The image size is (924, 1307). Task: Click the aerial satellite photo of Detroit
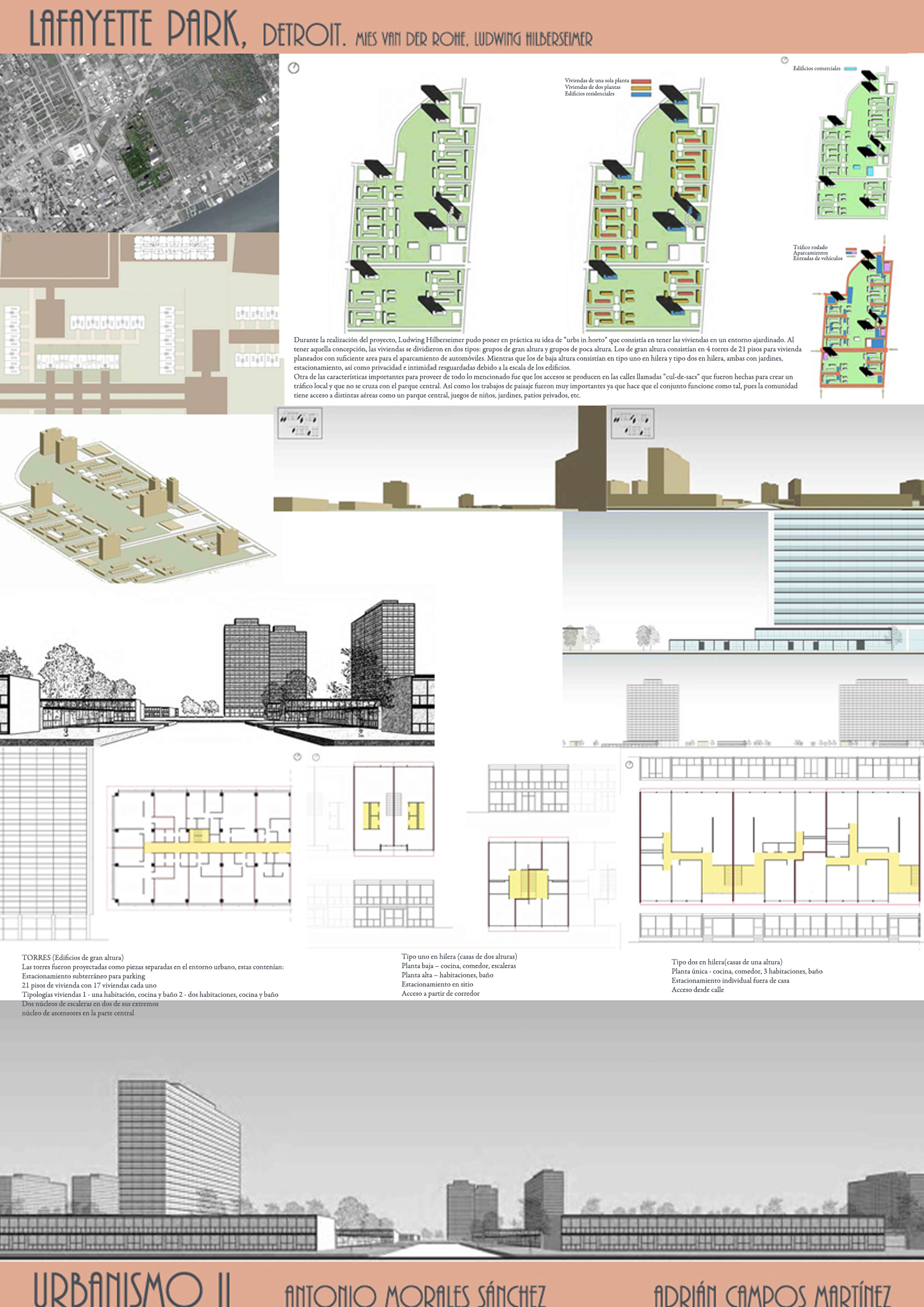pyautogui.click(x=139, y=143)
